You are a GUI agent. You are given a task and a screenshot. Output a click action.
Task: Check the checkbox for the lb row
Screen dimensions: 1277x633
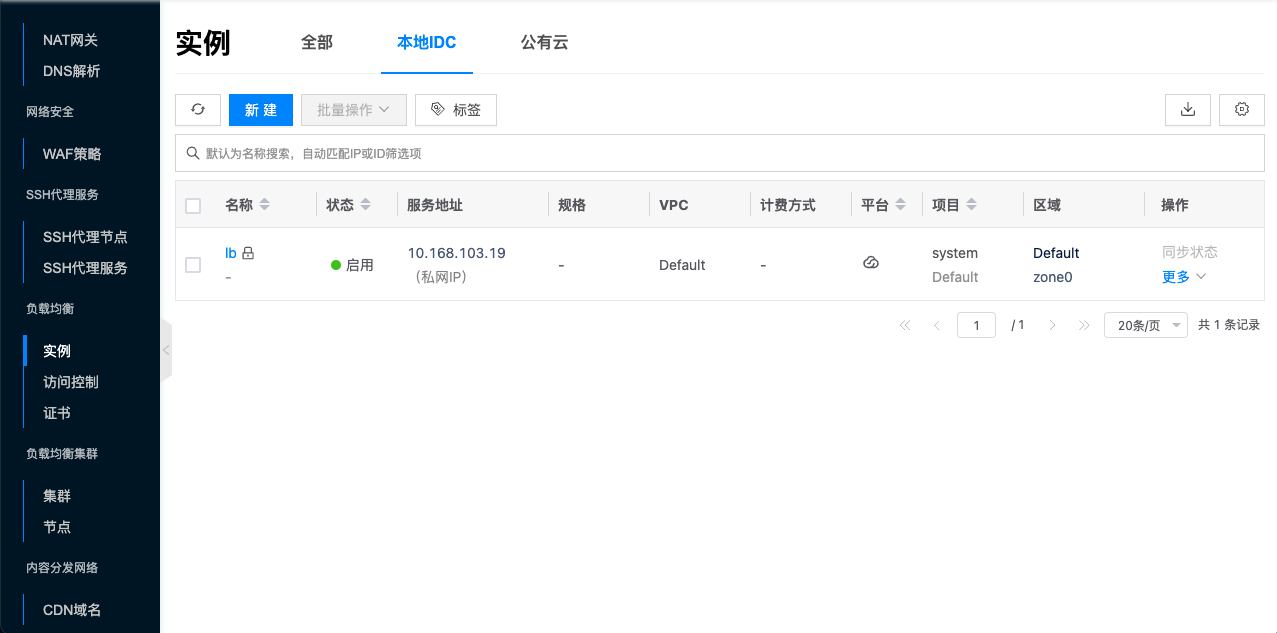[193, 265]
